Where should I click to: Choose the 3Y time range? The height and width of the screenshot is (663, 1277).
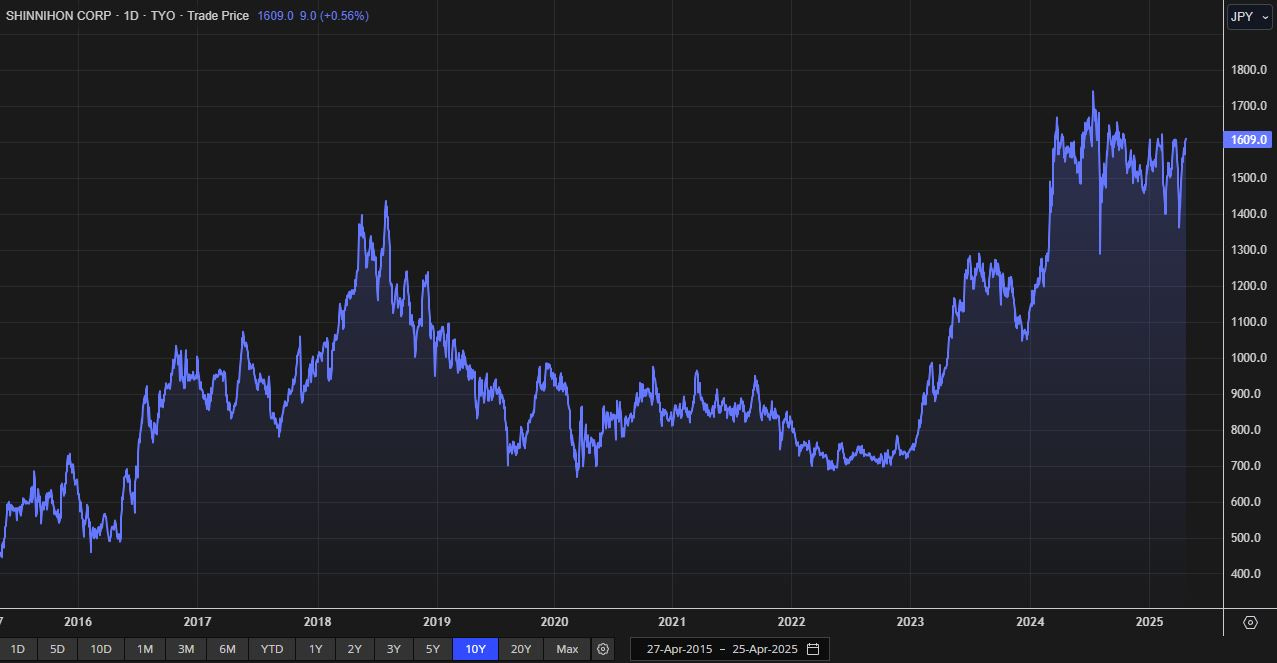click(394, 649)
